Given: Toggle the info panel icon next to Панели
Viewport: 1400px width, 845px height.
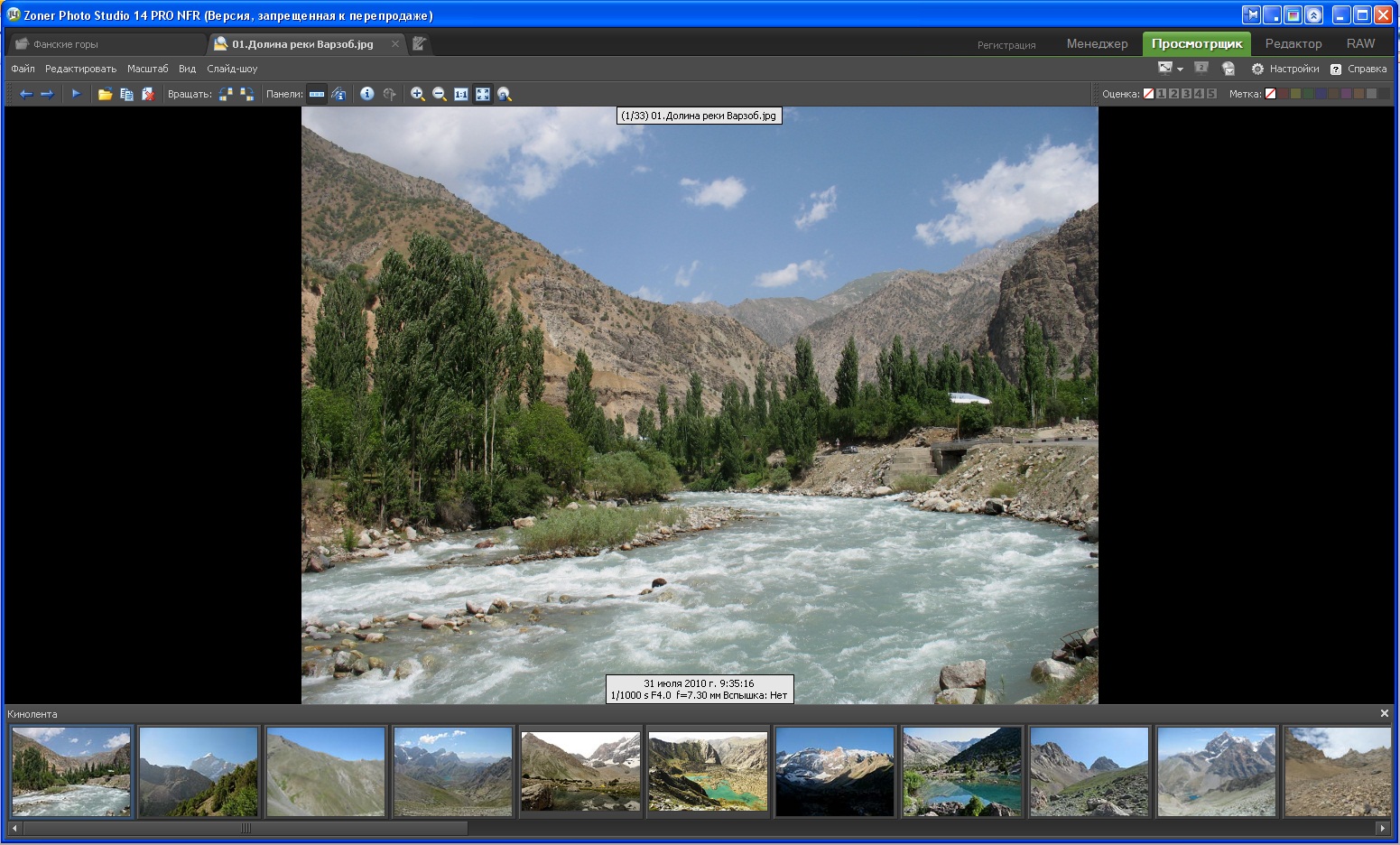Looking at the screenshot, I should (338, 94).
